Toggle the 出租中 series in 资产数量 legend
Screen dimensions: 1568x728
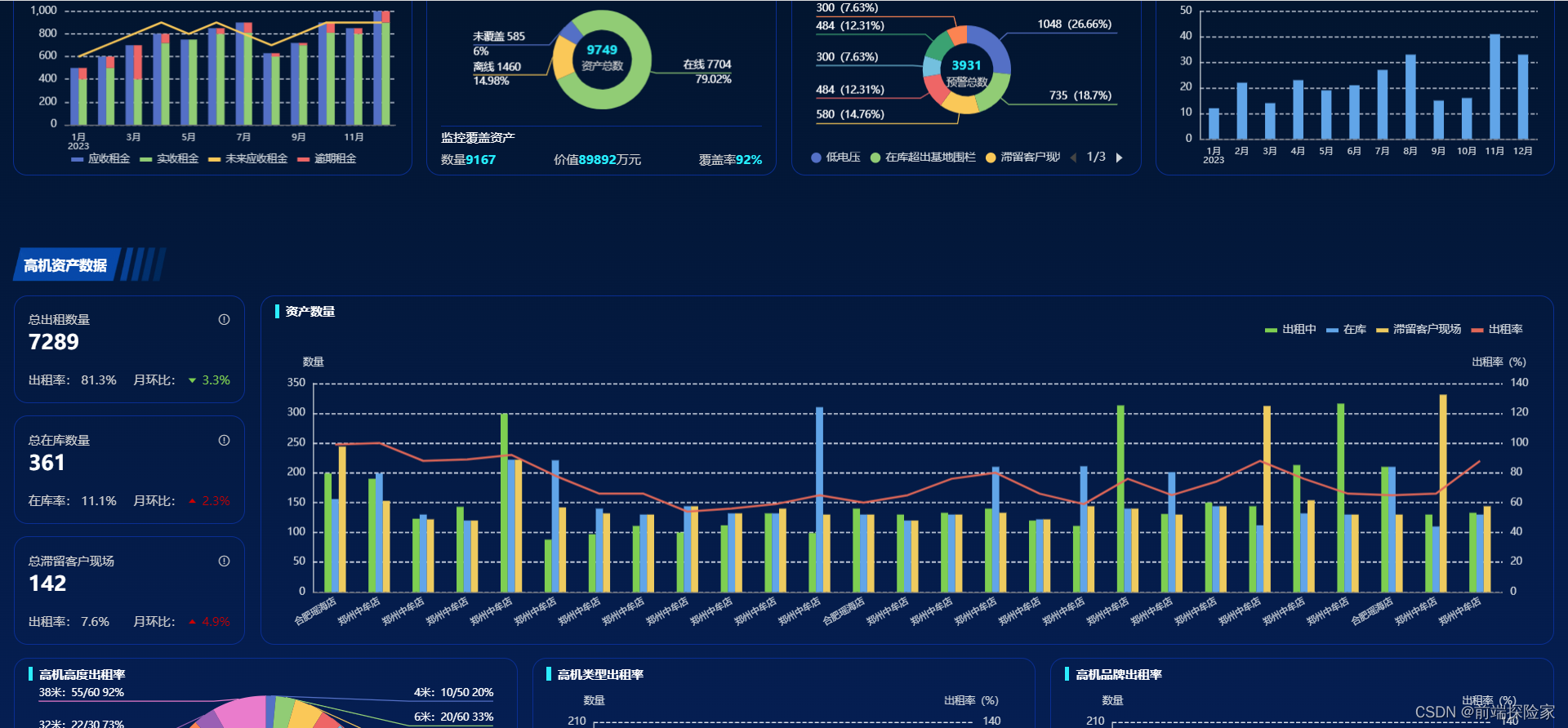(1290, 330)
